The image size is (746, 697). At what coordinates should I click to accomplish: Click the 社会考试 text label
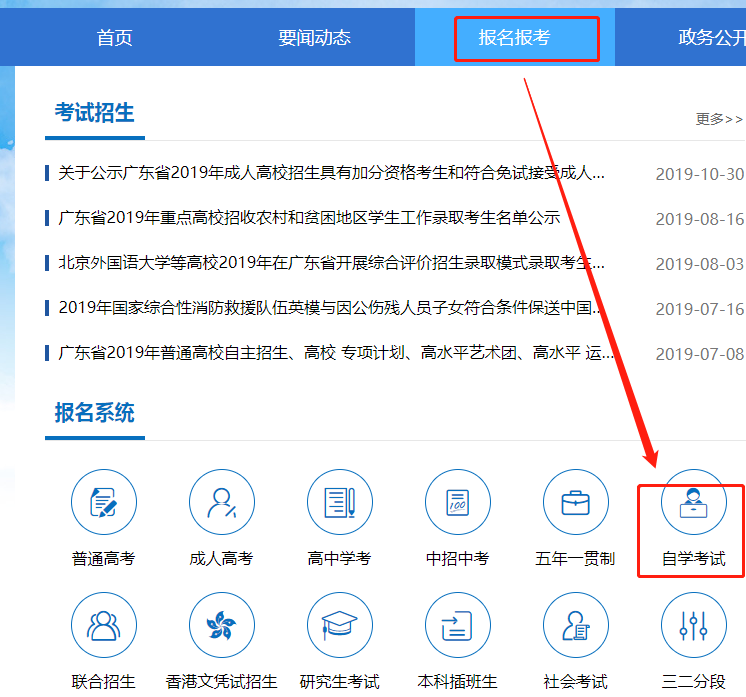pyautogui.click(x=576, y=682)
